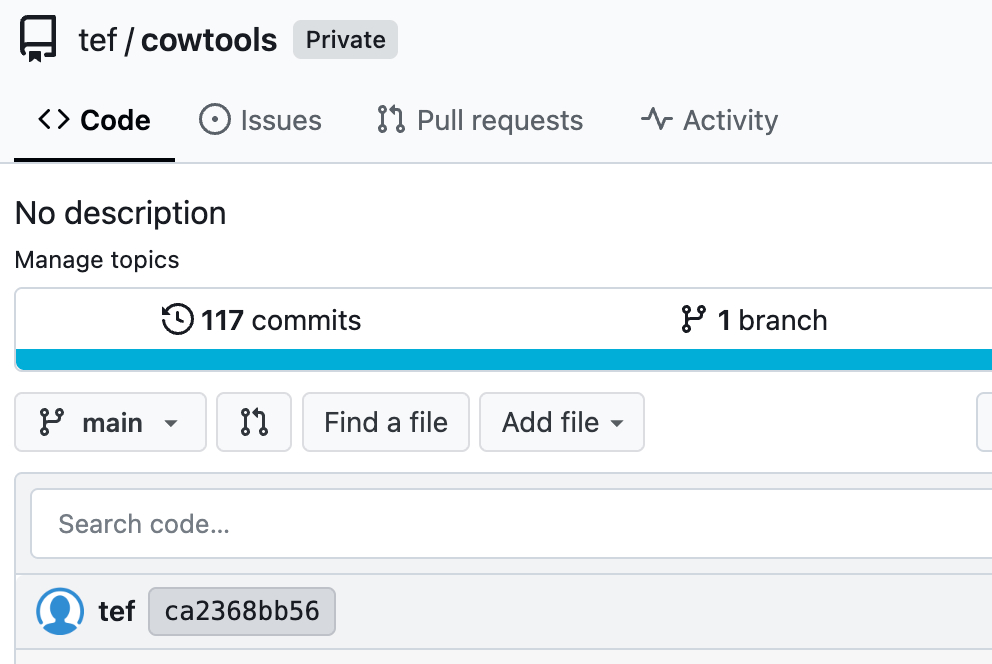Screen dimensions: 992x664
Task: Open the Pull requests tab
Action: (480, 120)
